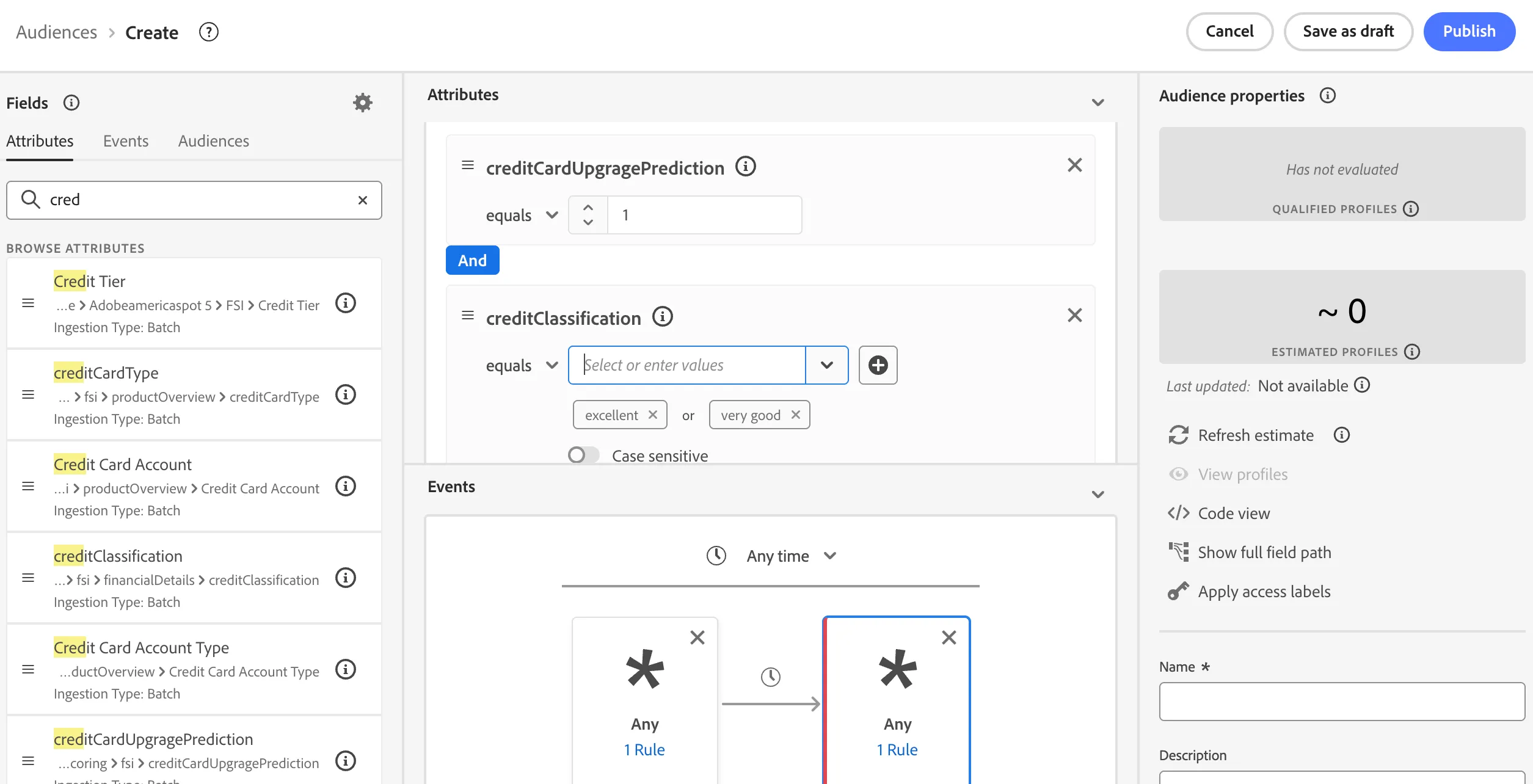Show info for Fields heading
The height and width of the screenshot is (784, 1533).
tap(71, 103)
